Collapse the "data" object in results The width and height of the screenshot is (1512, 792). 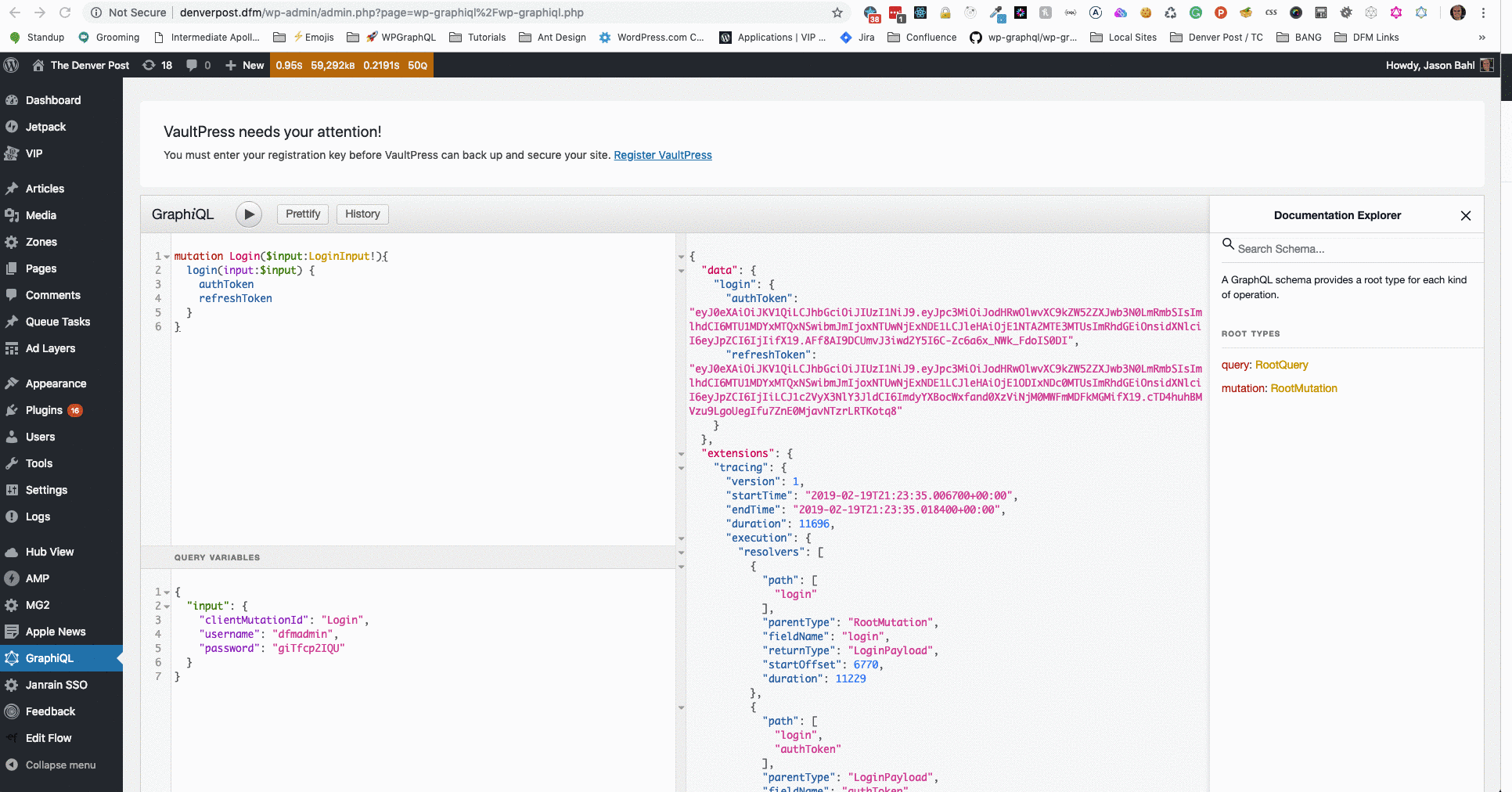[681, 271]
